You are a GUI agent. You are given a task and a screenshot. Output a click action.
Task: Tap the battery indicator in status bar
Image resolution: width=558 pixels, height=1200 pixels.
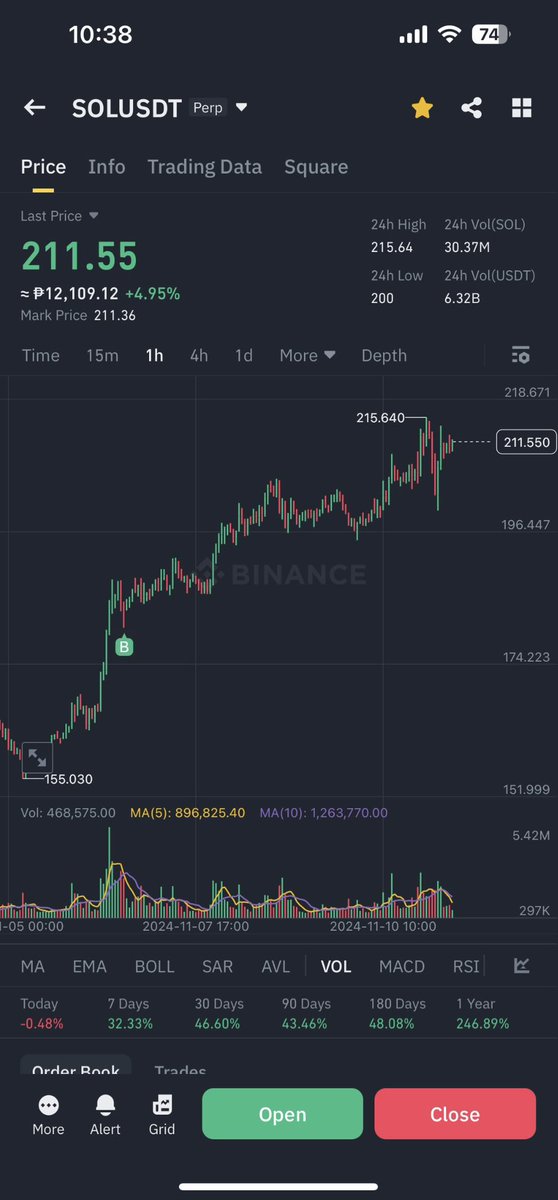(x=489, y=34)
